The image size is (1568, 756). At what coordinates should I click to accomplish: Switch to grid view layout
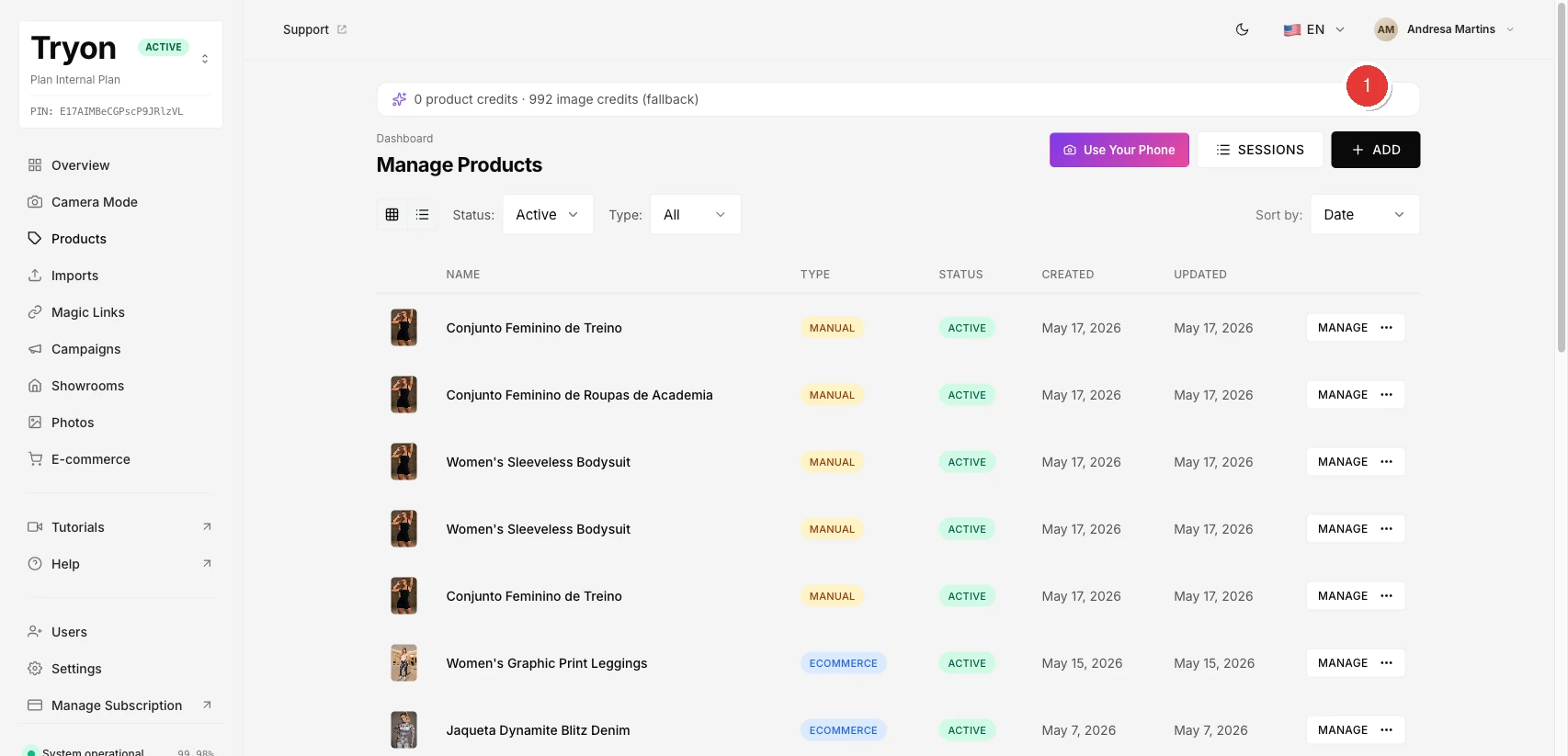point(392,214)
